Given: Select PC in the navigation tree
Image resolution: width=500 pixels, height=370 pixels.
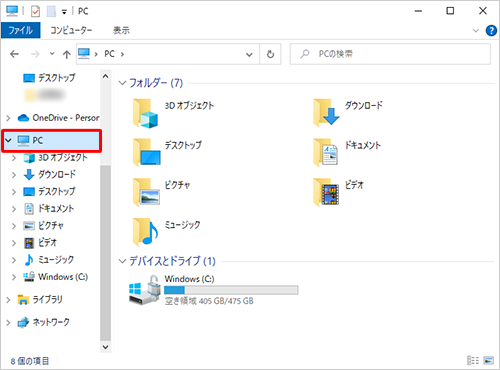Looking at the screenshot, I should (52, 141).
